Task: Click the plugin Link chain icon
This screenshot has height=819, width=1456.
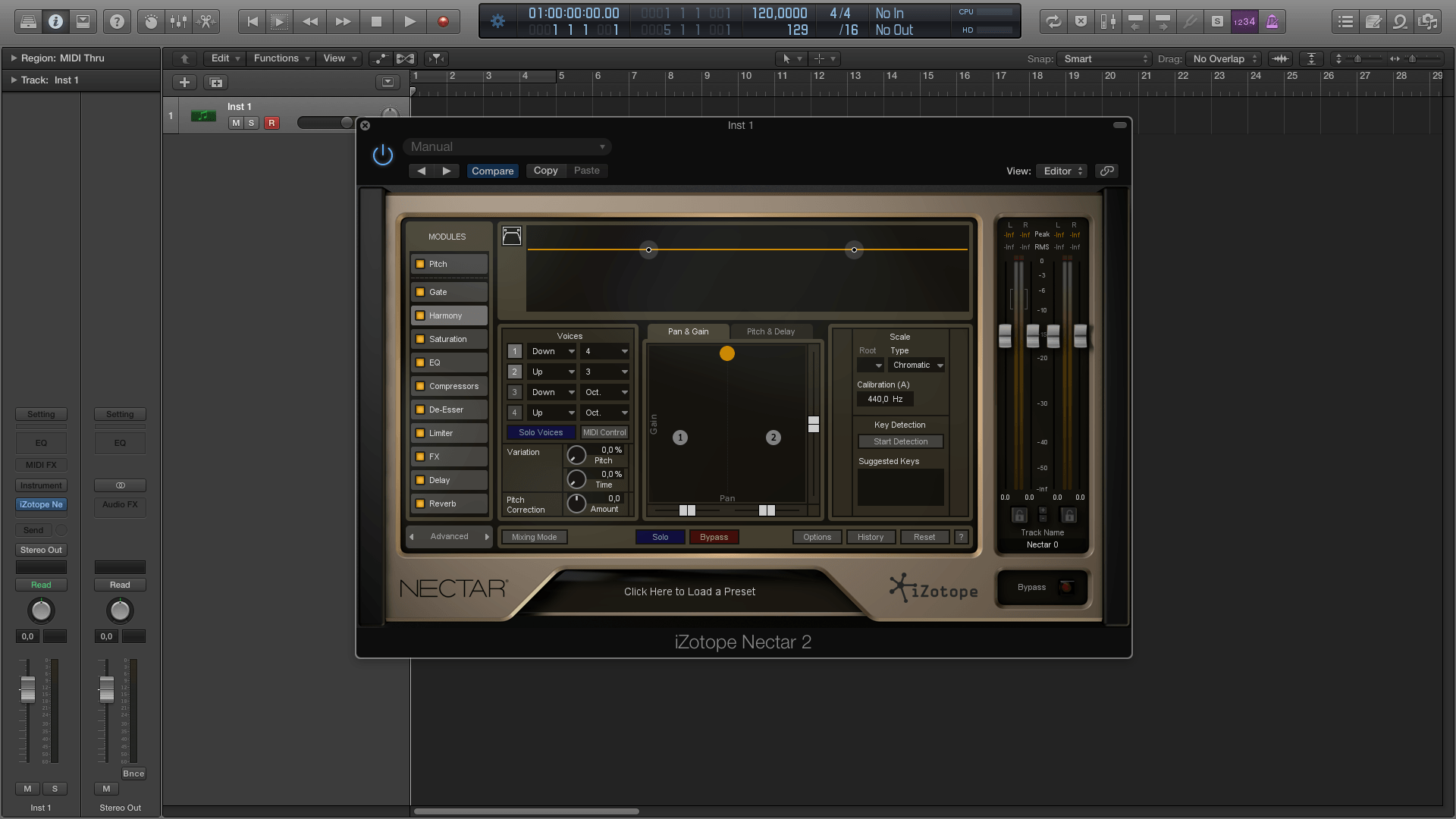Action: tap(1107, 171)
